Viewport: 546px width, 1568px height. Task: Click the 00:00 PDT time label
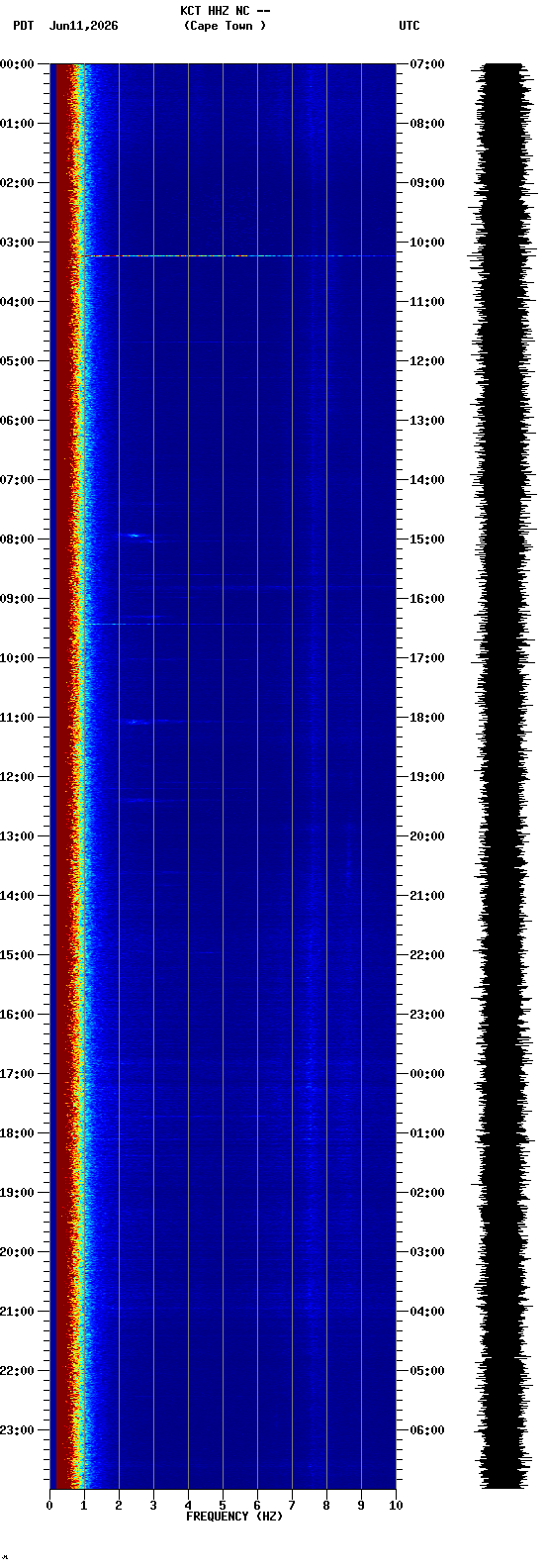click(17, 64)
